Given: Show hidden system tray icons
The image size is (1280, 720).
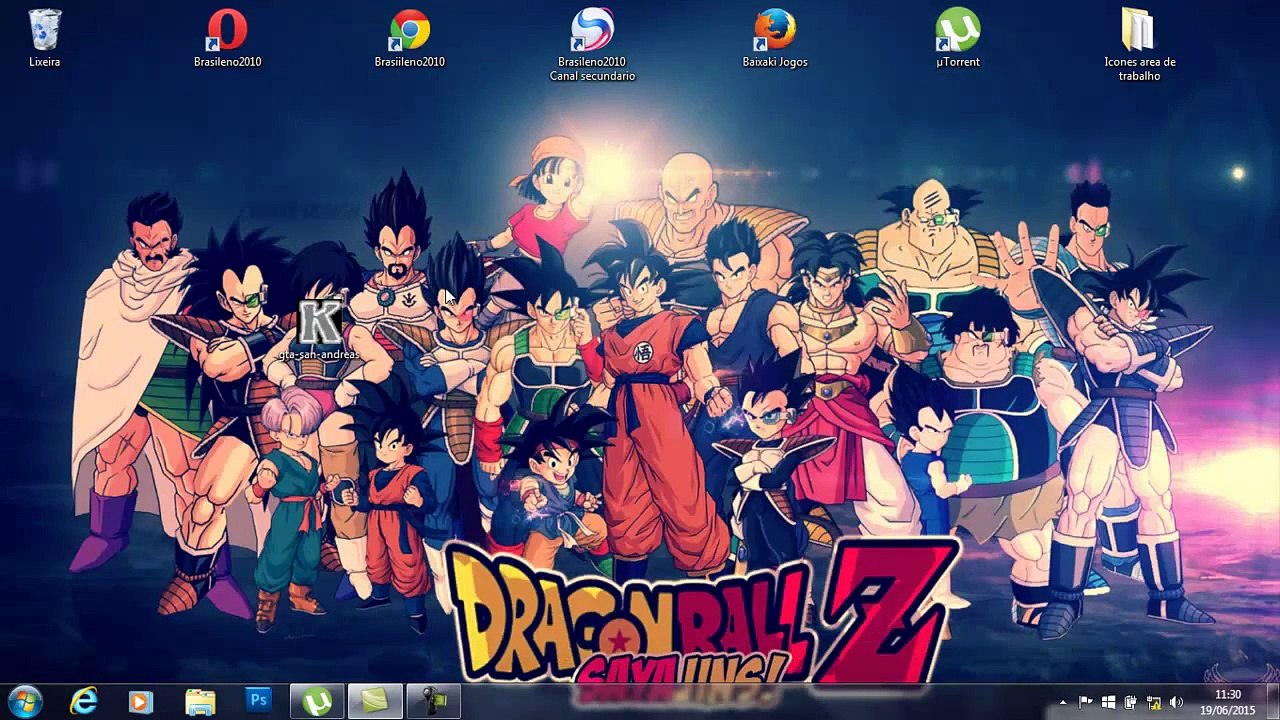Looking at the screenshot, I should coord(1063,702).
